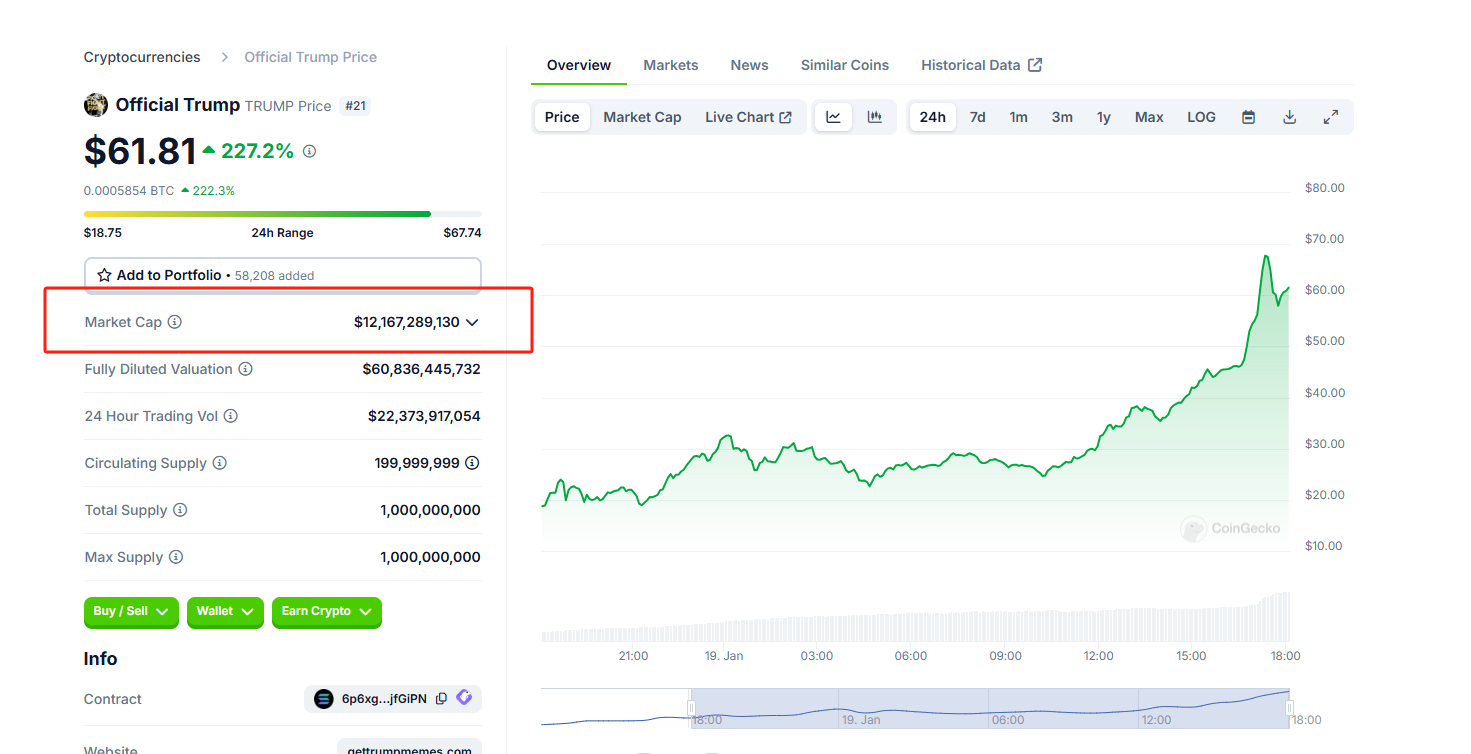Expand the Market Cap details chevron
The image size is (1471, 754).
point(472,322)
